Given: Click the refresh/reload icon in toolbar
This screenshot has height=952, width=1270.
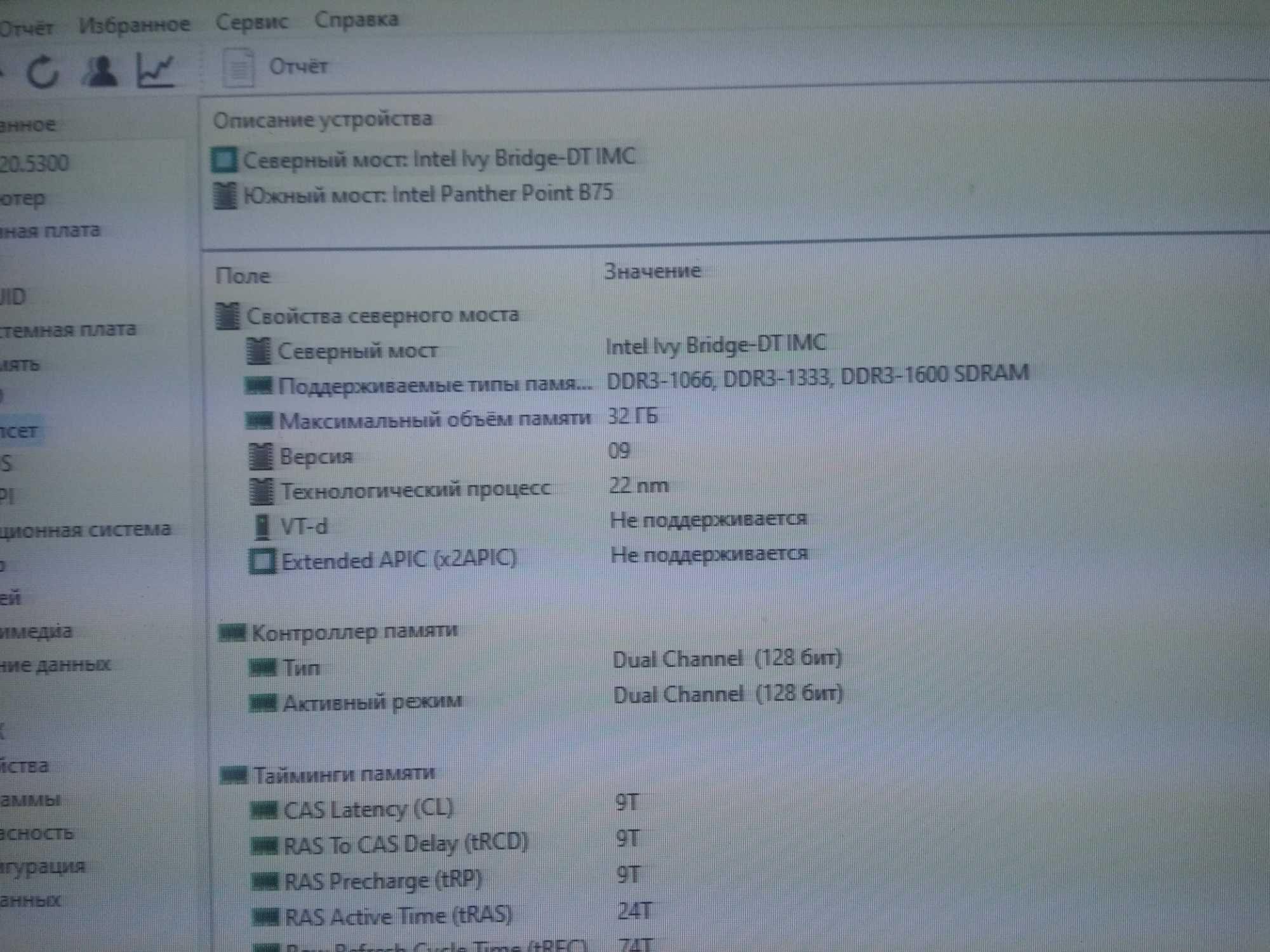Looking at the screenshot, I should click(35, 63).
